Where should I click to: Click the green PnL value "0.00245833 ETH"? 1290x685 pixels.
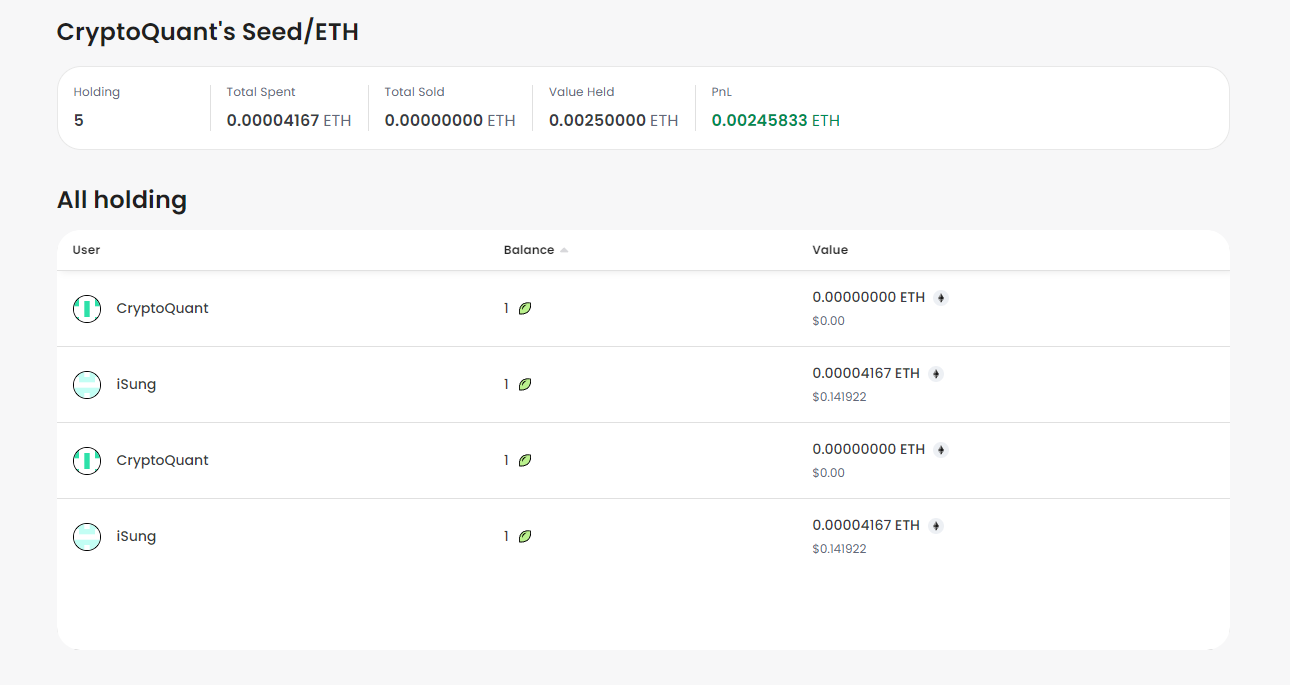pos(776,121)
